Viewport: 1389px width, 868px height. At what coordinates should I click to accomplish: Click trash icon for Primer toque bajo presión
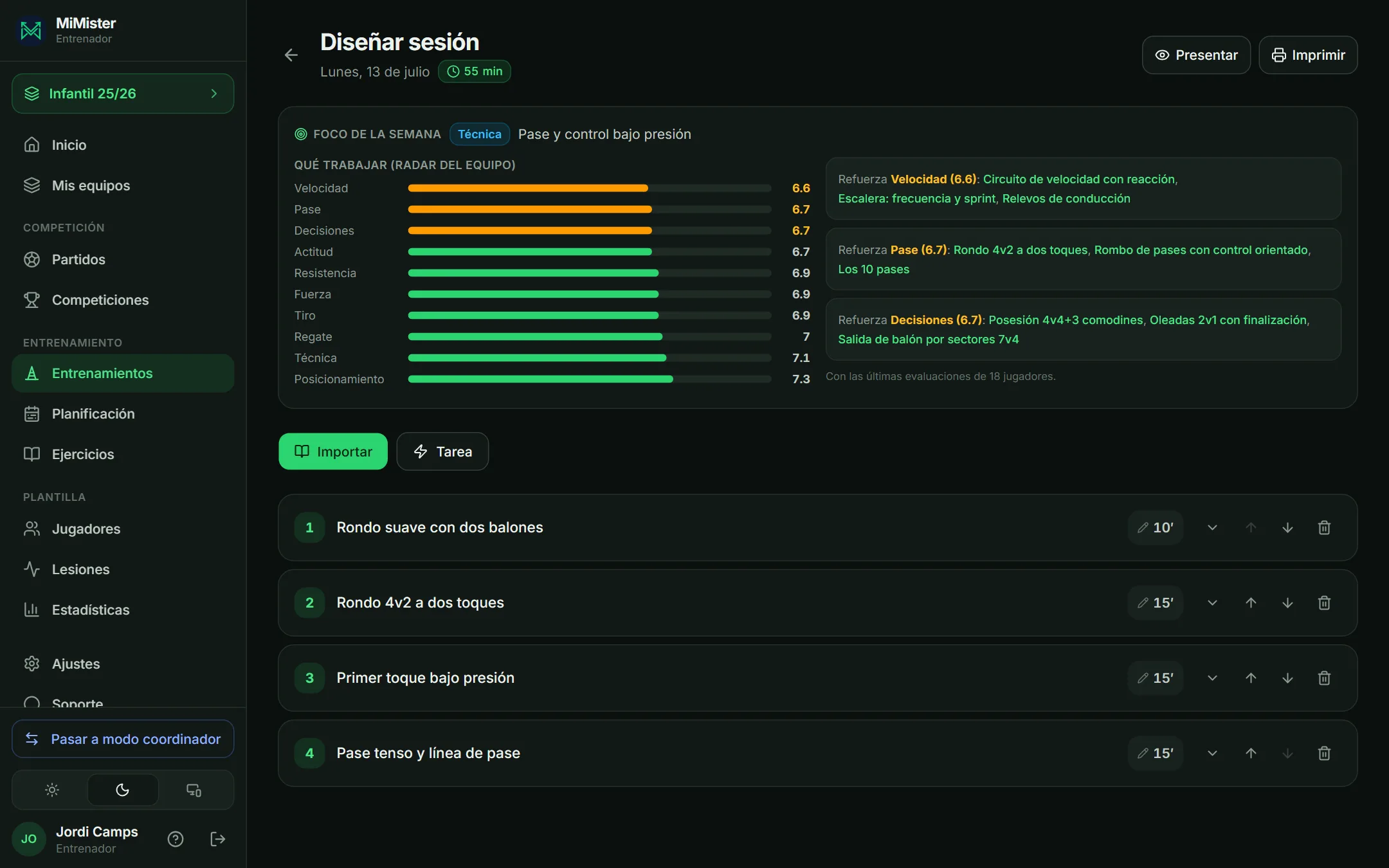point(1324,678)
